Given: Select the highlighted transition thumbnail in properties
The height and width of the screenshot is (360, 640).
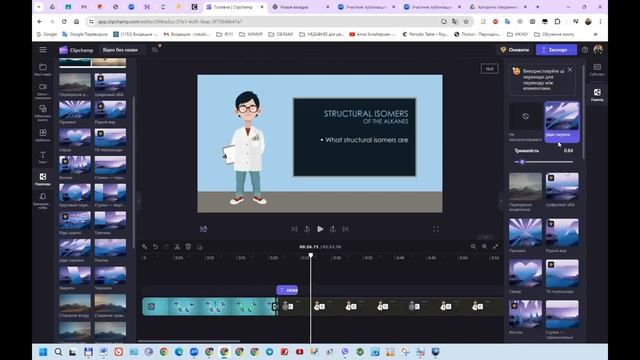Looking at the screenshot, I should click(562, 121).
